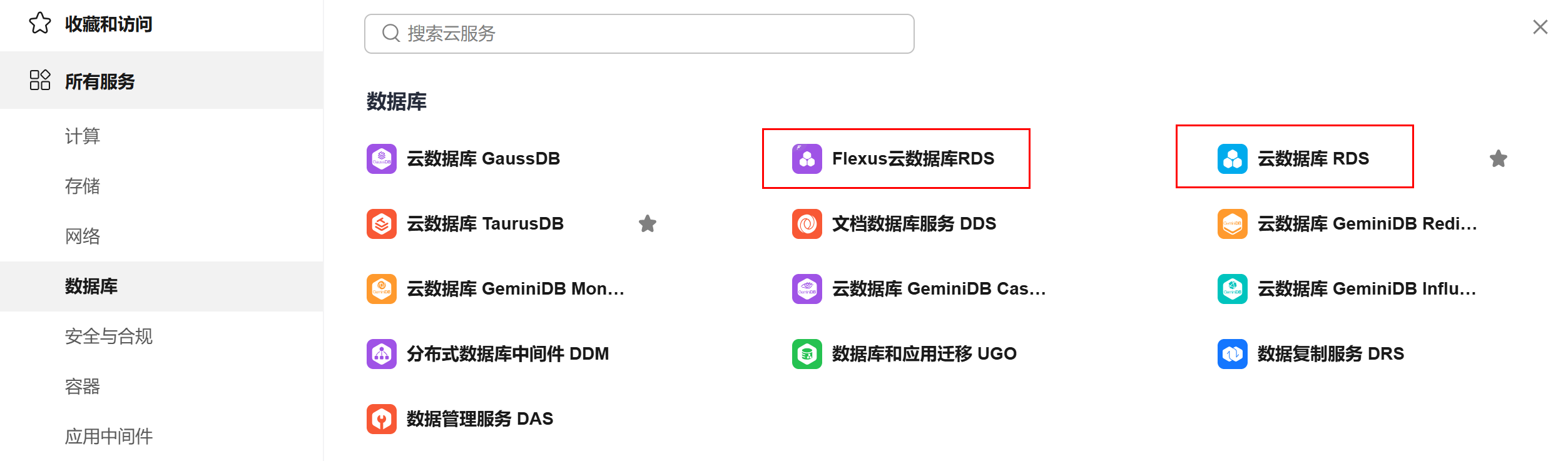The image size is (1568, 461).
Task: Click the green UGO migration icon
Action: 807,354
